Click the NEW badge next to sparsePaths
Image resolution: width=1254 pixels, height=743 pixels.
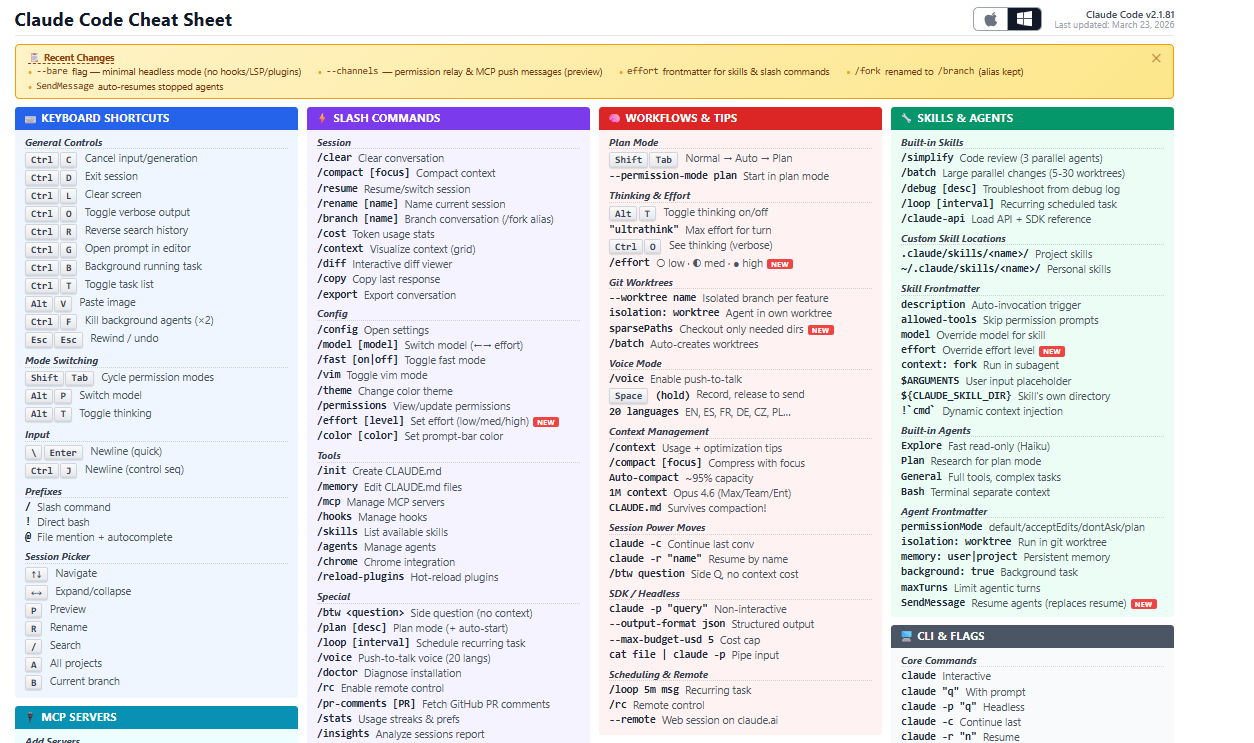pos(820,330)
